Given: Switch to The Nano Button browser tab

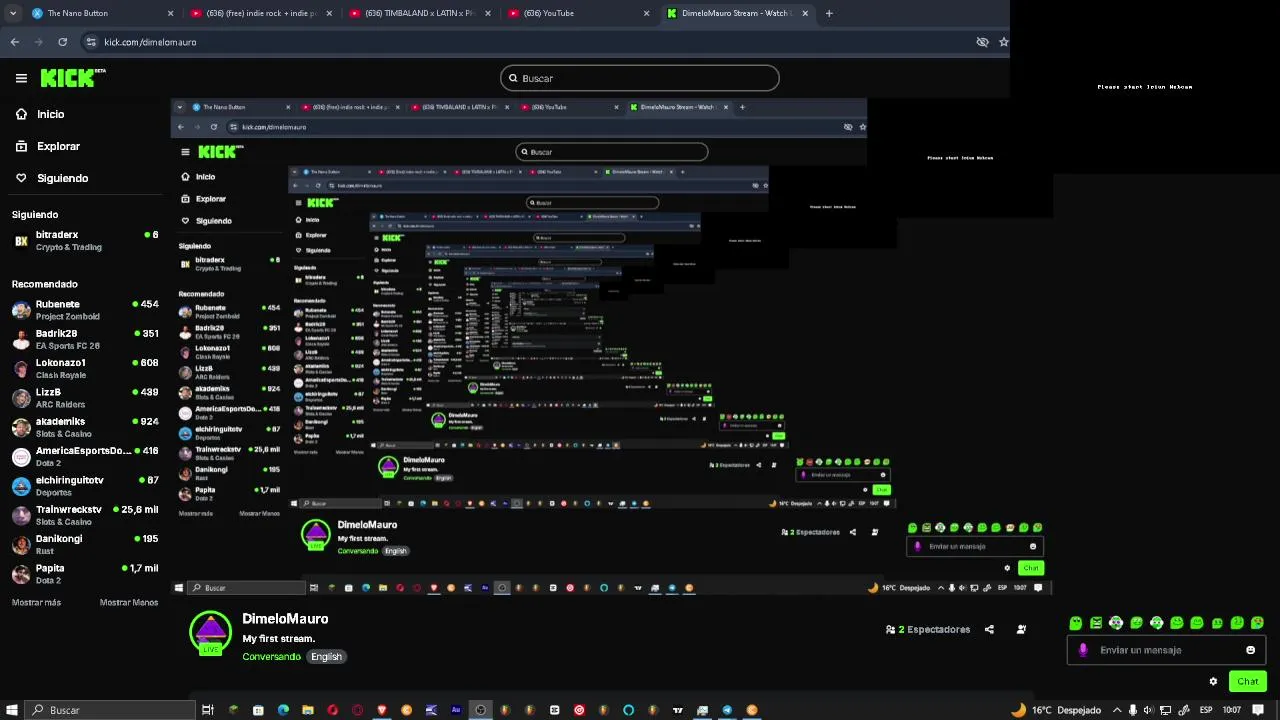Looking at the screenshot, I should point(100,13).
